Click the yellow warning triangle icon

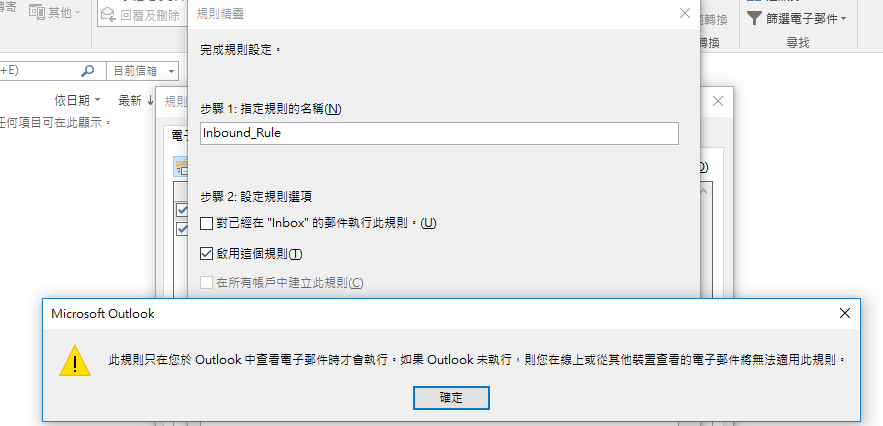pos(75,360)
